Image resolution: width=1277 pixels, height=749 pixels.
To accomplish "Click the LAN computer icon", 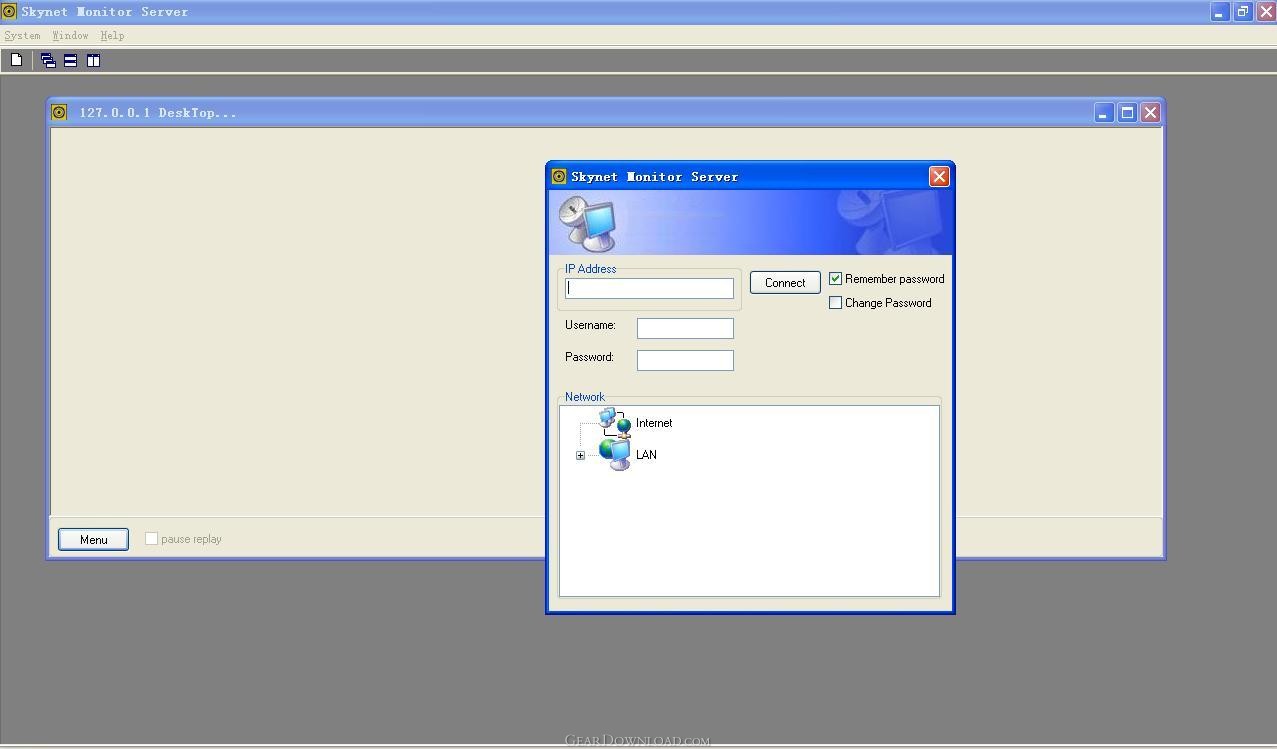I will 615,454.
